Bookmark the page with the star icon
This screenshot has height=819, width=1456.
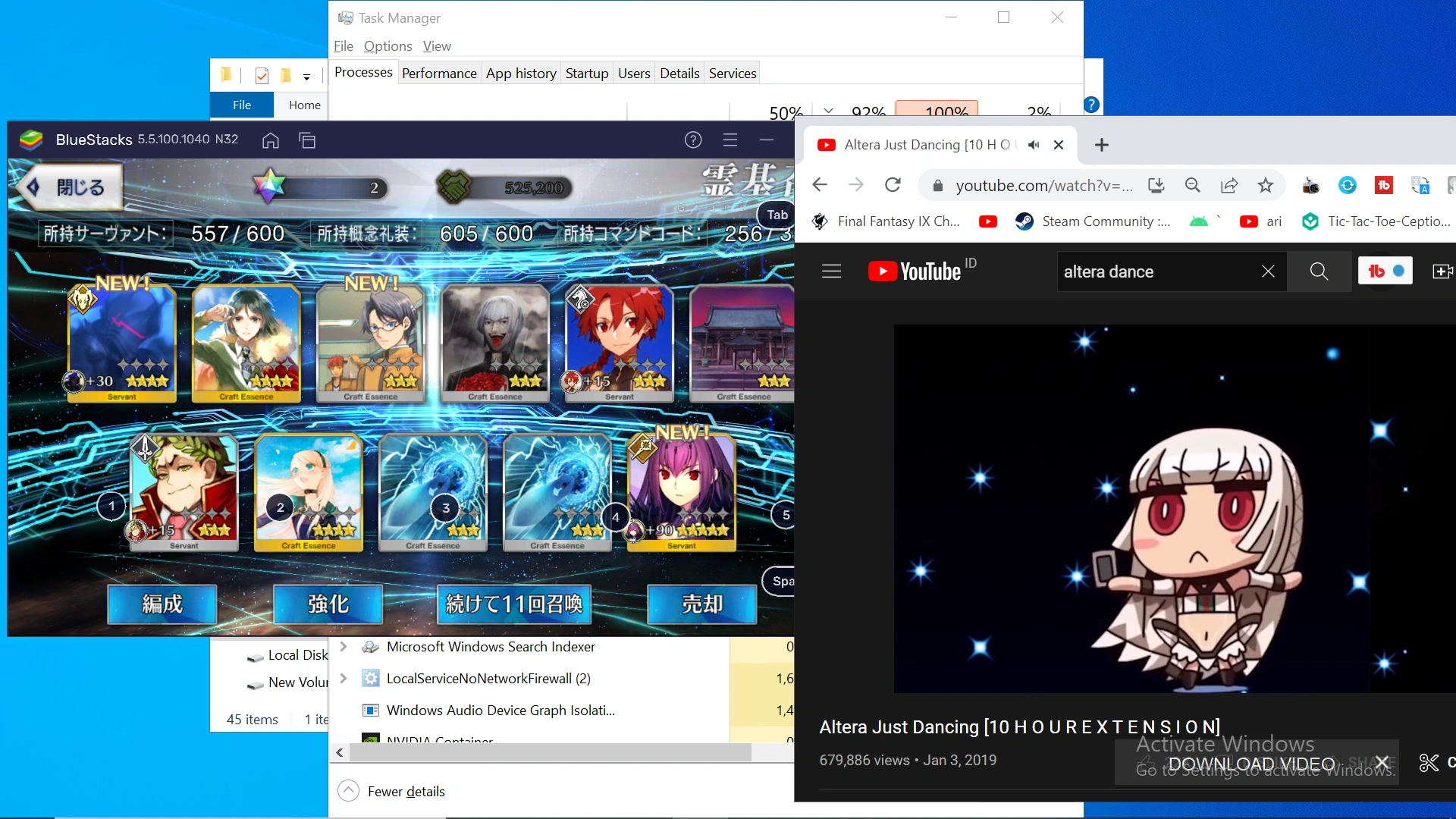[x=1265, y=185]
